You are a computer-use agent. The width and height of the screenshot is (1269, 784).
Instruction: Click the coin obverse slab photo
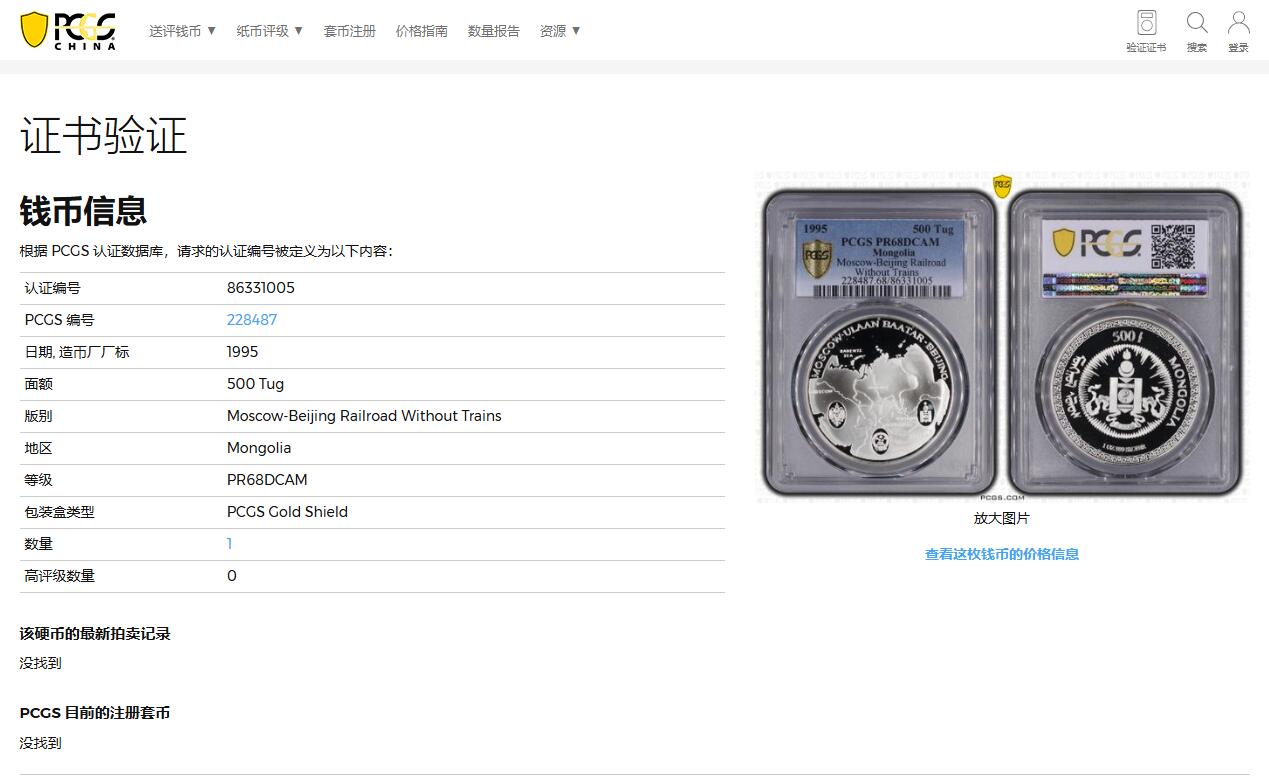click(880, 343)
